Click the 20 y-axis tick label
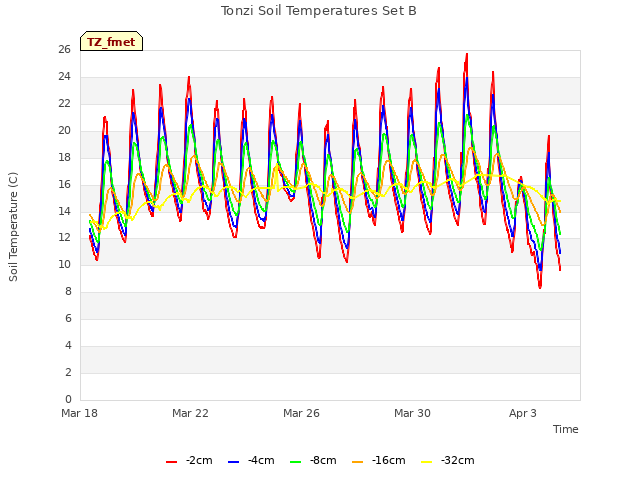The height and width of the screenshot is (480, 640). coord(64,131)
